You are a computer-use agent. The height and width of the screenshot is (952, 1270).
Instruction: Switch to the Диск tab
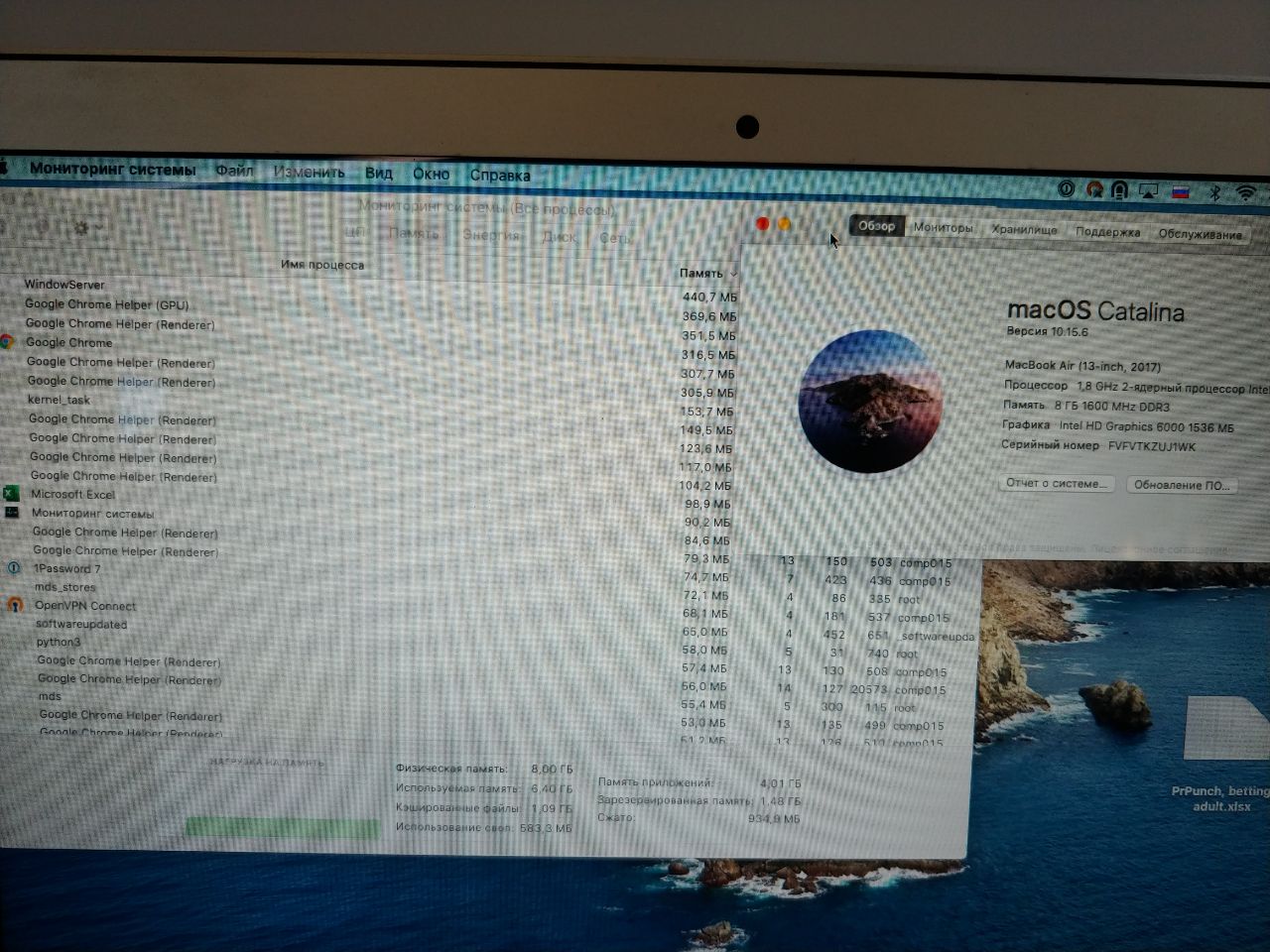pyautogui.click(x=559, y=237)
